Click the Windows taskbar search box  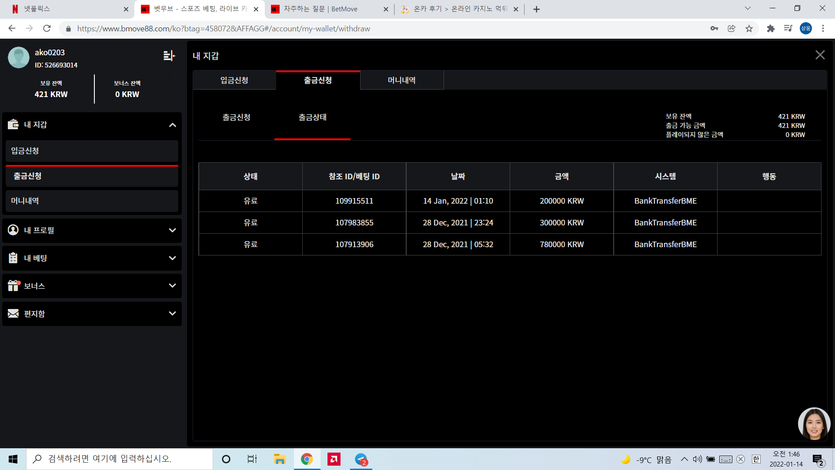point(120,459)
